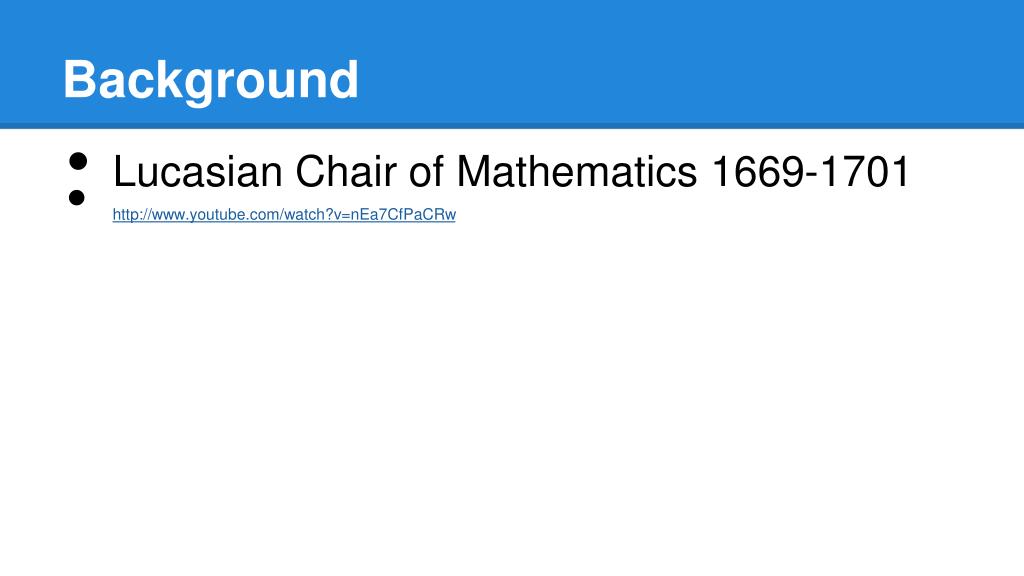This screenshot has height=576, width=1024.
Task: Select the first bullet point marker
Action: point(78,161)
